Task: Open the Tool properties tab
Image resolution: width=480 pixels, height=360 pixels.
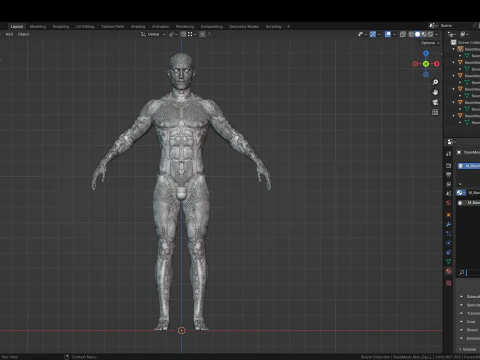Action: click(x=449, y=153)
